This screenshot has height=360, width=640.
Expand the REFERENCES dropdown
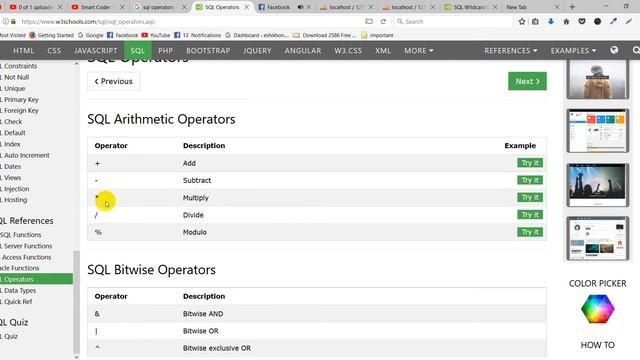pos(511,51)
